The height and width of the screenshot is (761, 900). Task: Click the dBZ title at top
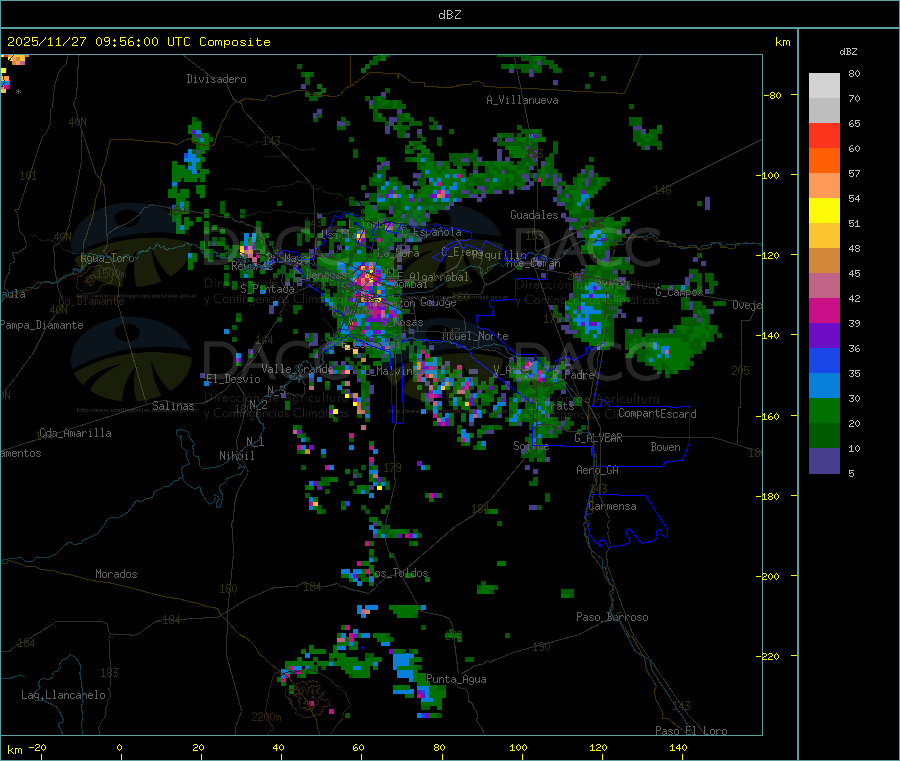coord(449,15)
